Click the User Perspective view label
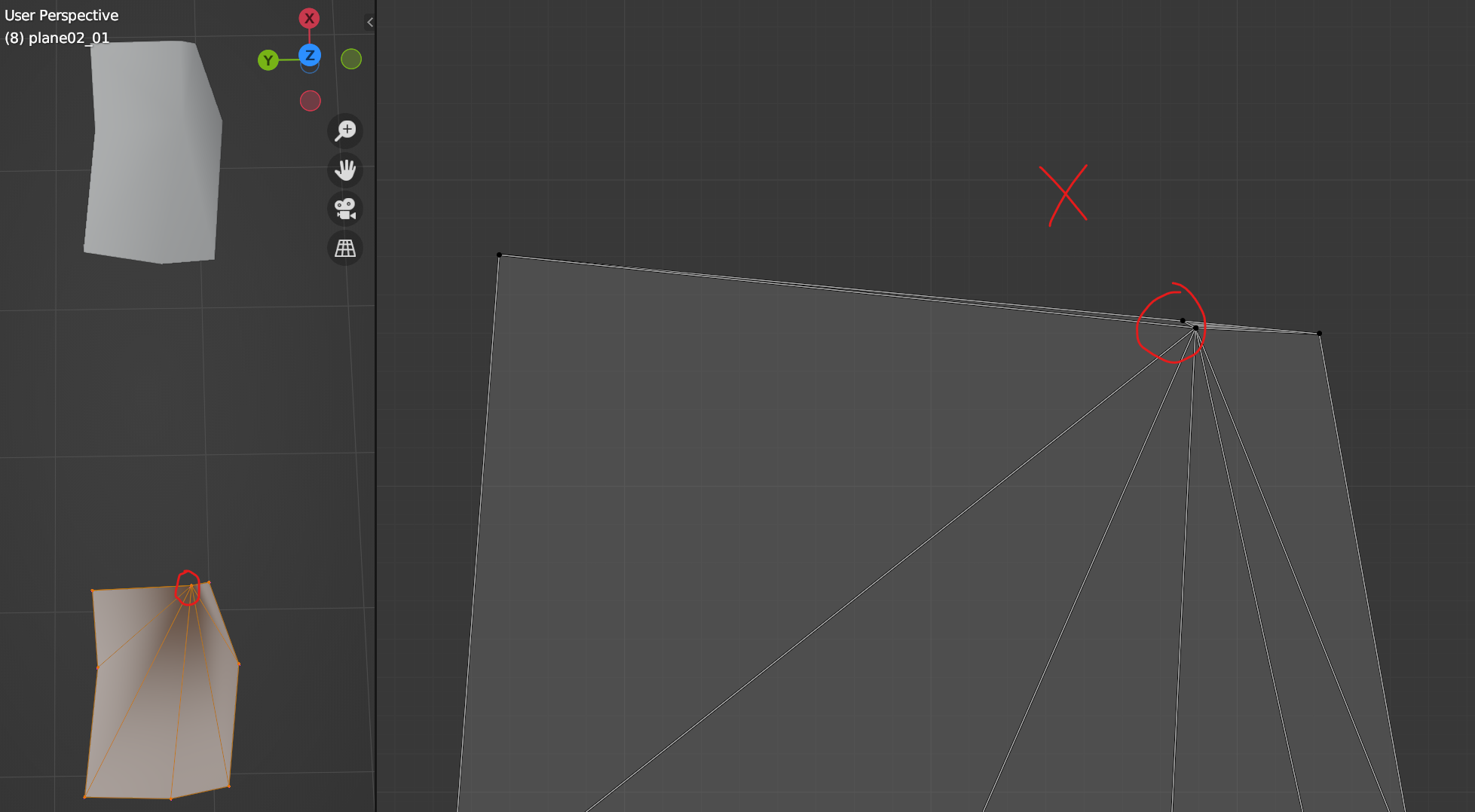Screen dimensions: 1475x812 point(62,15)
